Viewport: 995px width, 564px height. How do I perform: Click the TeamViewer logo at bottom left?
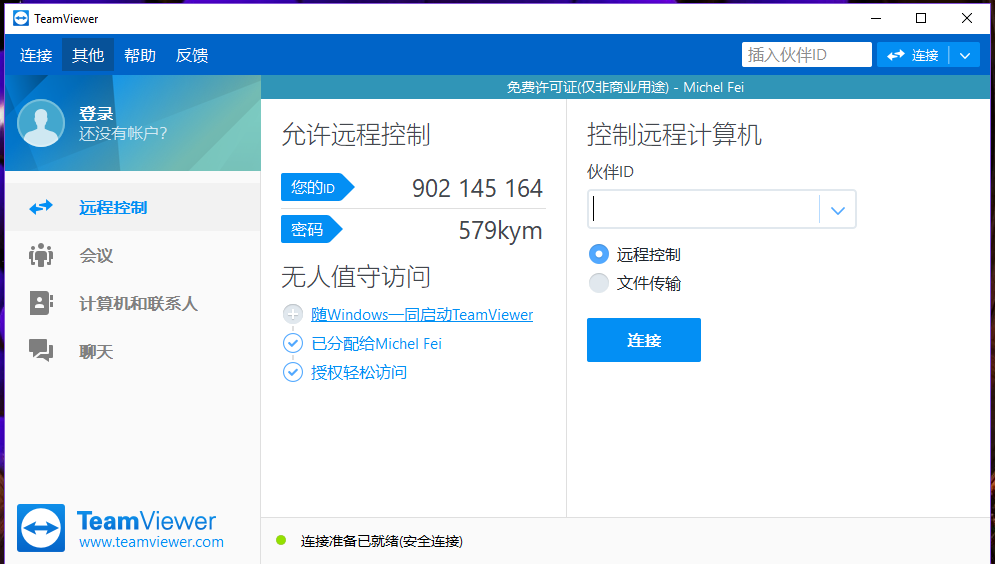click(41, 528)
